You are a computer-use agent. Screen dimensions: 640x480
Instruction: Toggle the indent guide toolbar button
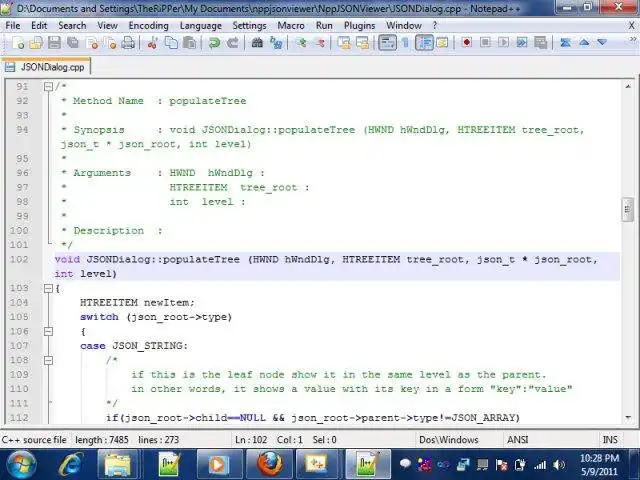point(424,42)
